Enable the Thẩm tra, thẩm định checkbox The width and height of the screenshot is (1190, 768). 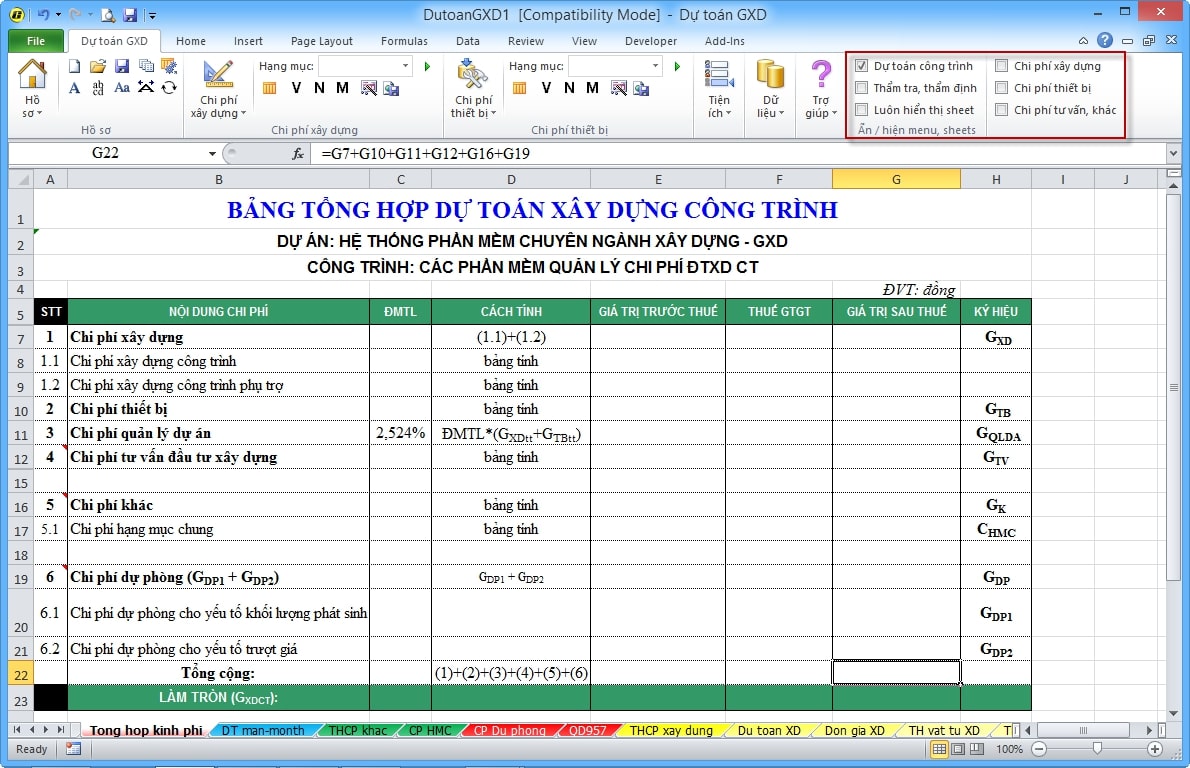pos(862,88)
